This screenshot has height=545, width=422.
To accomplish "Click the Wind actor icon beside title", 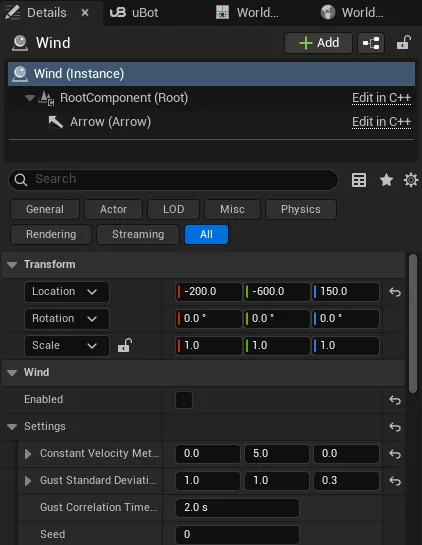I will click(x=20, y=43).
